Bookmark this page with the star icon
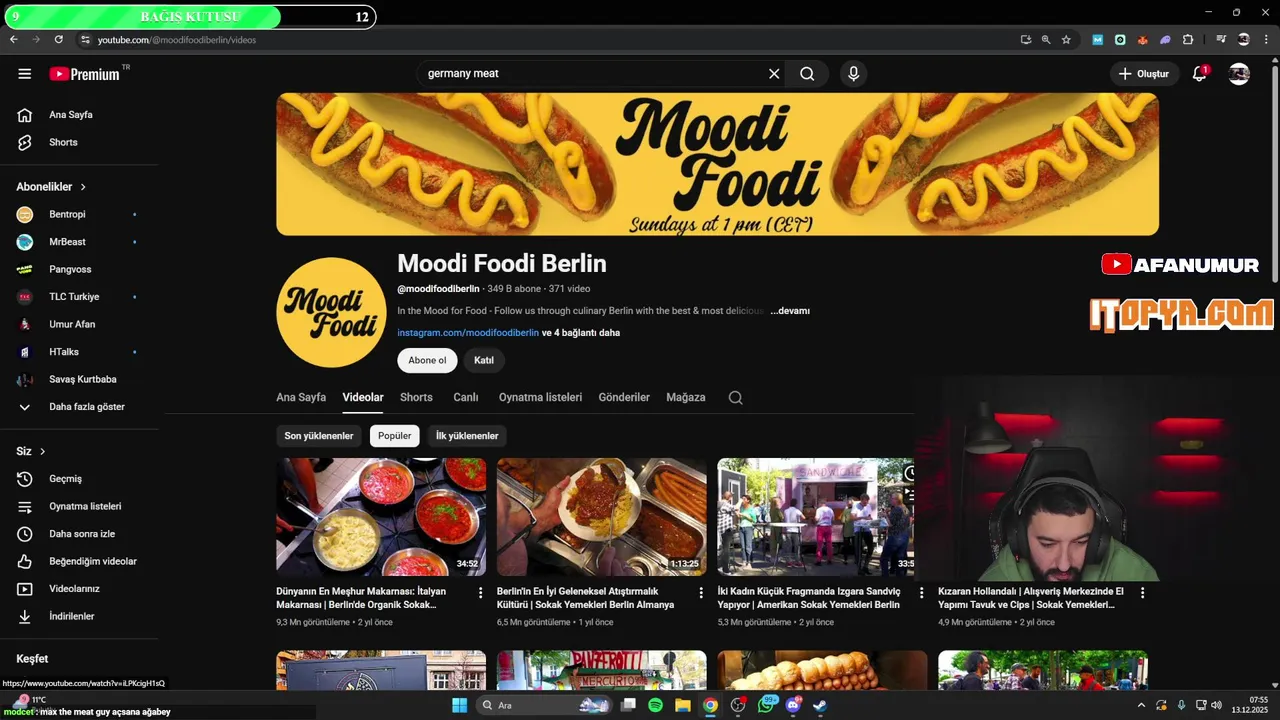The image size is (1280, 720). (1066, 40)
